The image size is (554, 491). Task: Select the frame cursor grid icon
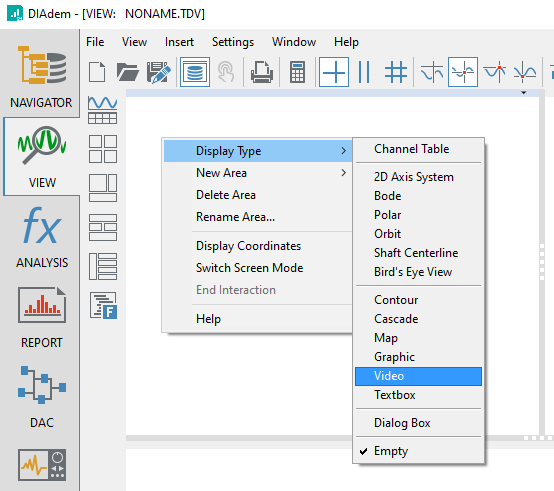[x=396, y=72]
